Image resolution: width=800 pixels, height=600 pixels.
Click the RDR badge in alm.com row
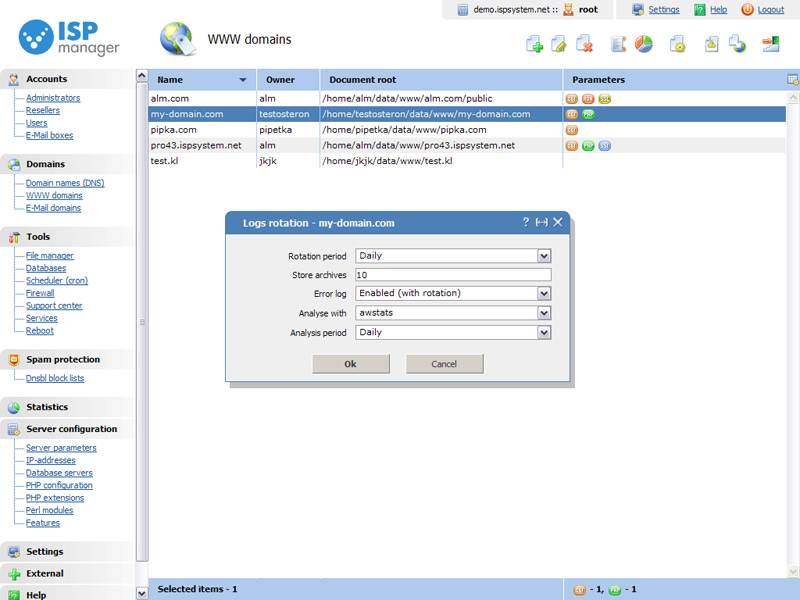pos(588,99)
